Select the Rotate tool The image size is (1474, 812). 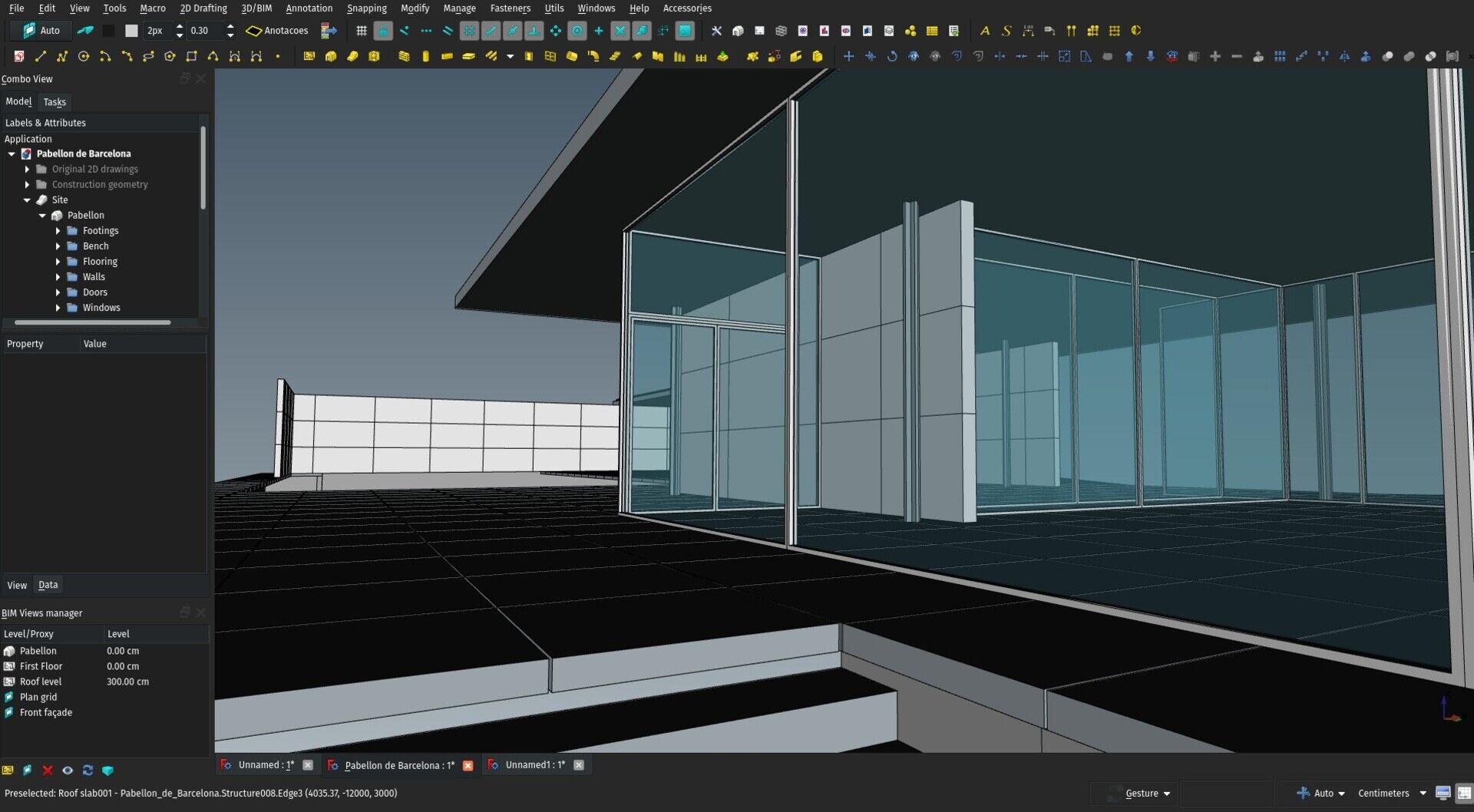click(x=892, y=56)
